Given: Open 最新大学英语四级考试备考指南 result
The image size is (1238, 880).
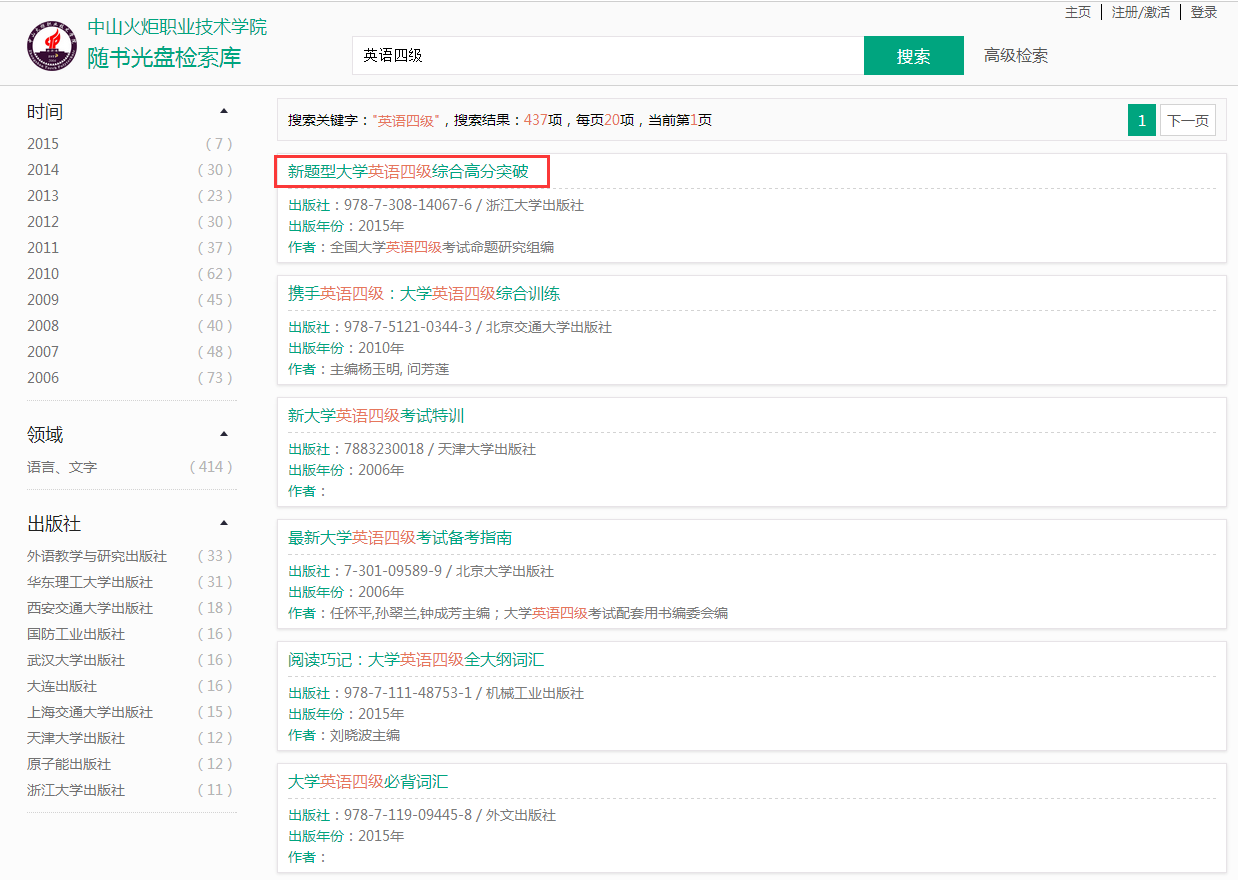Looking at the screenshot, I should click(x=400, y=538).
